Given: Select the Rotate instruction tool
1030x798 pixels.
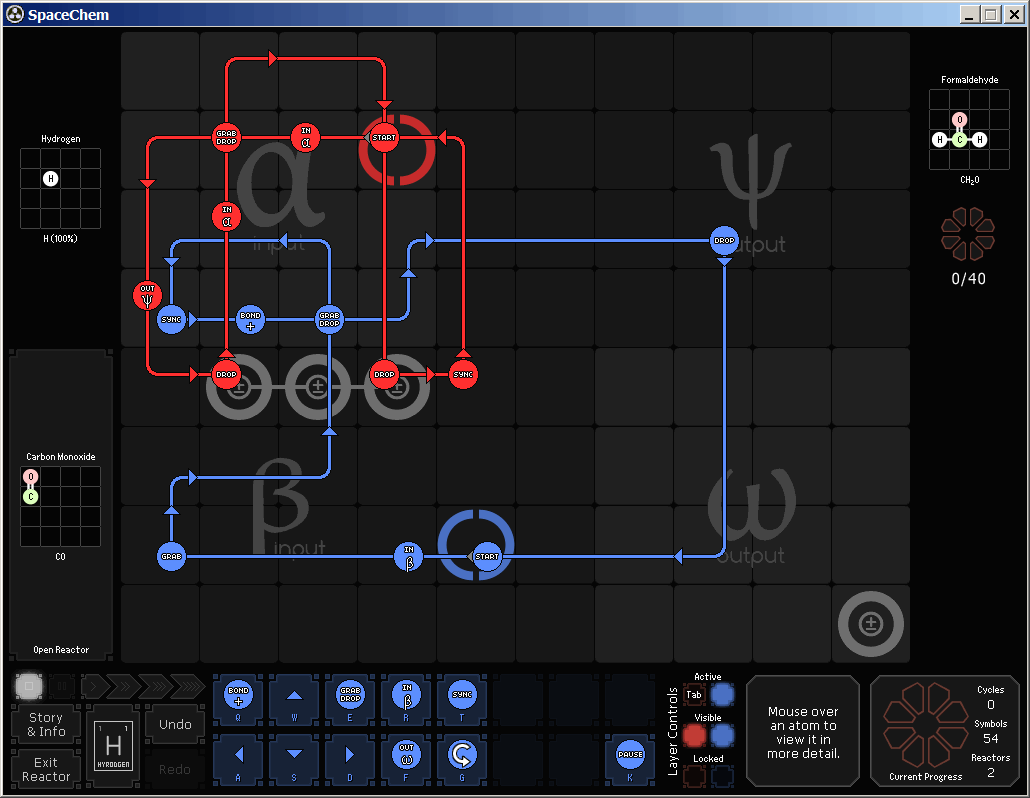Looking at the screenshot, I should (462, 753).
